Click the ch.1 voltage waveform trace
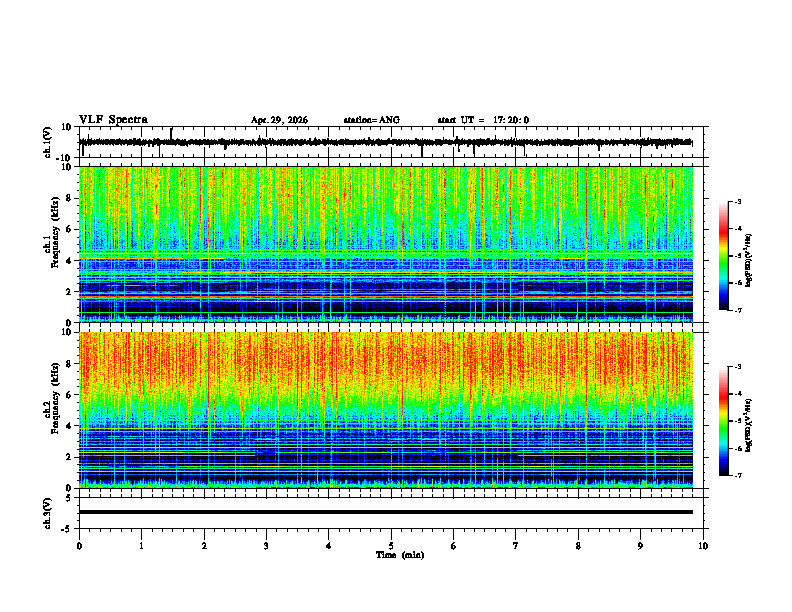 [386, 142]
